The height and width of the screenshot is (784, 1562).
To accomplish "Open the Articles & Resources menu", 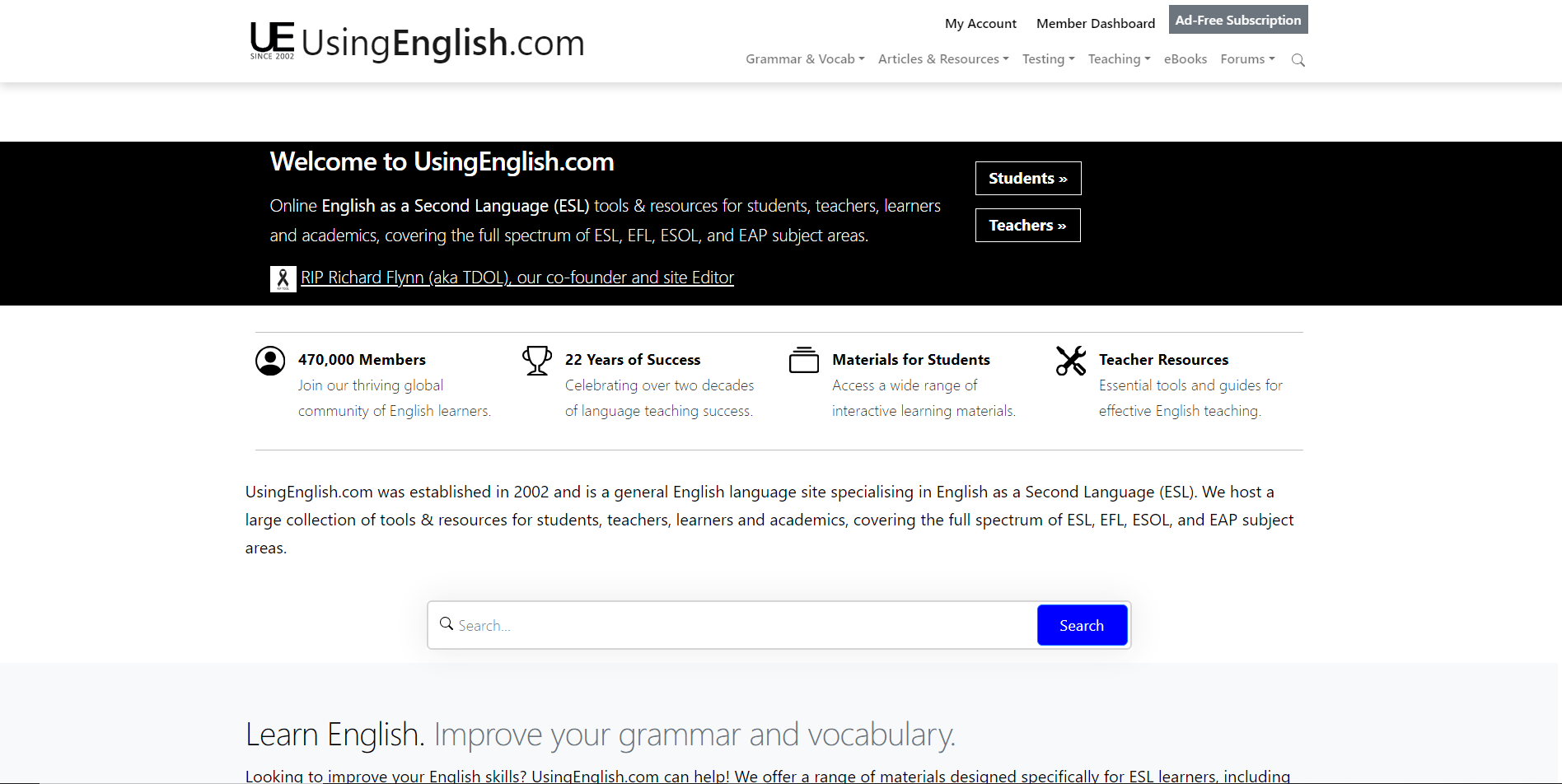I will [x=942, y=58].
